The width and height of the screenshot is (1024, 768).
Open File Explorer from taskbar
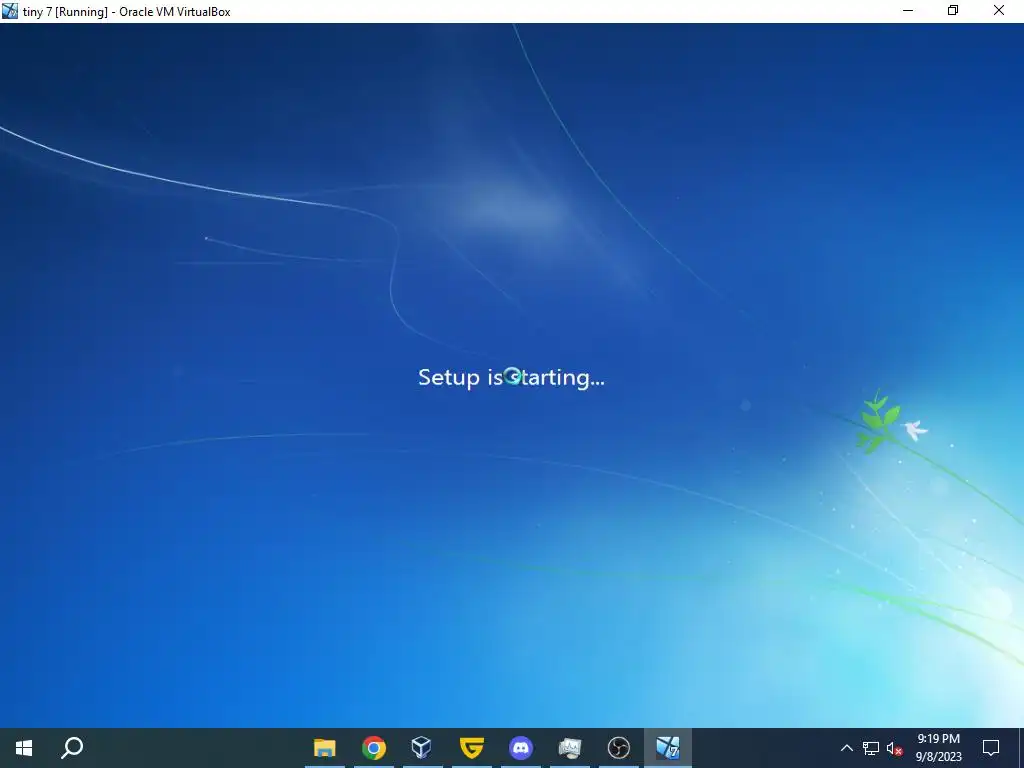point(325,748)
